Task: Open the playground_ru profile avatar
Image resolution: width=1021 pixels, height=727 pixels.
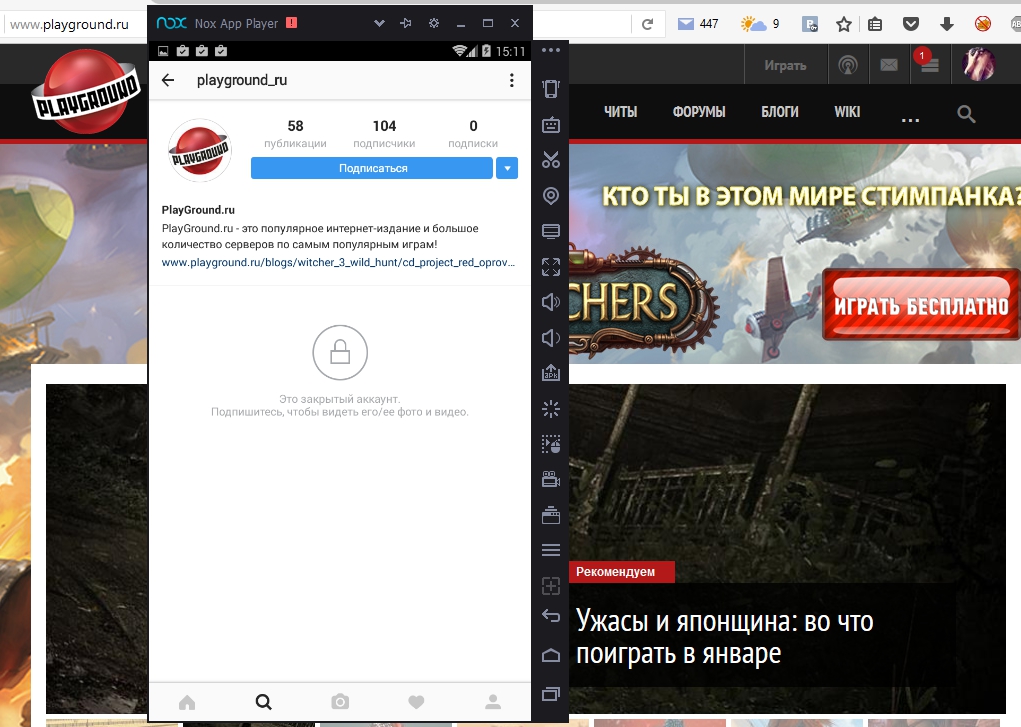Action: [x=201, y=150]
